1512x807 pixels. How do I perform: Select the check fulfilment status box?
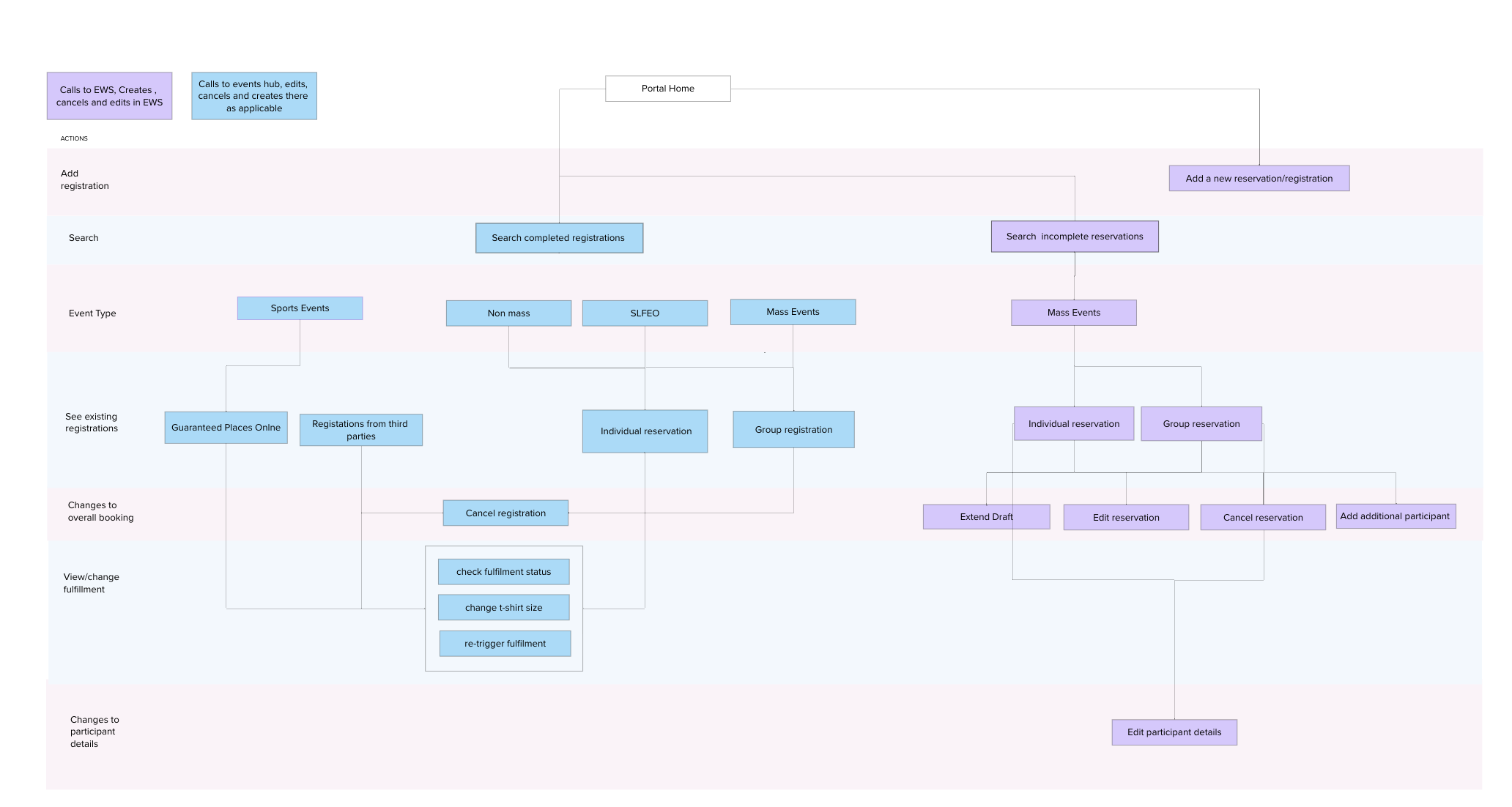[x=503, y=572]
